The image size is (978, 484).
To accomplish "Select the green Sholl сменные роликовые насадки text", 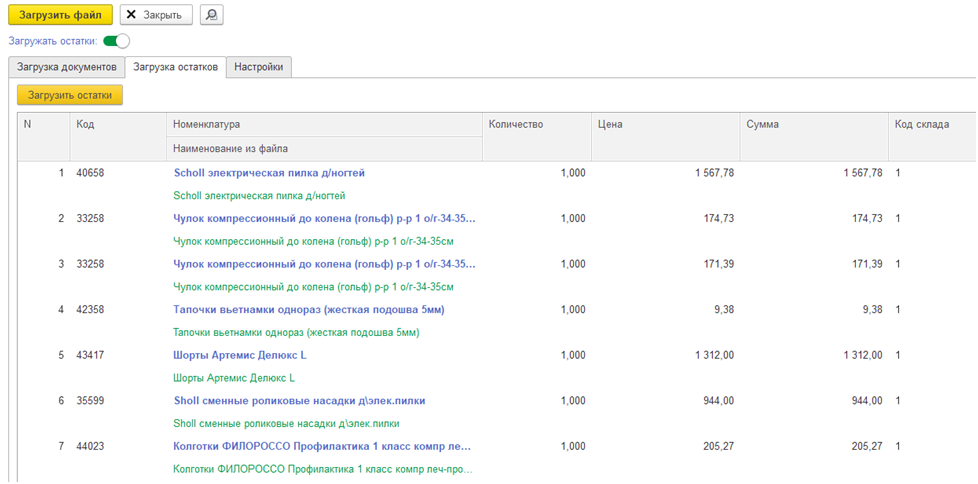I will click(286, 424).
